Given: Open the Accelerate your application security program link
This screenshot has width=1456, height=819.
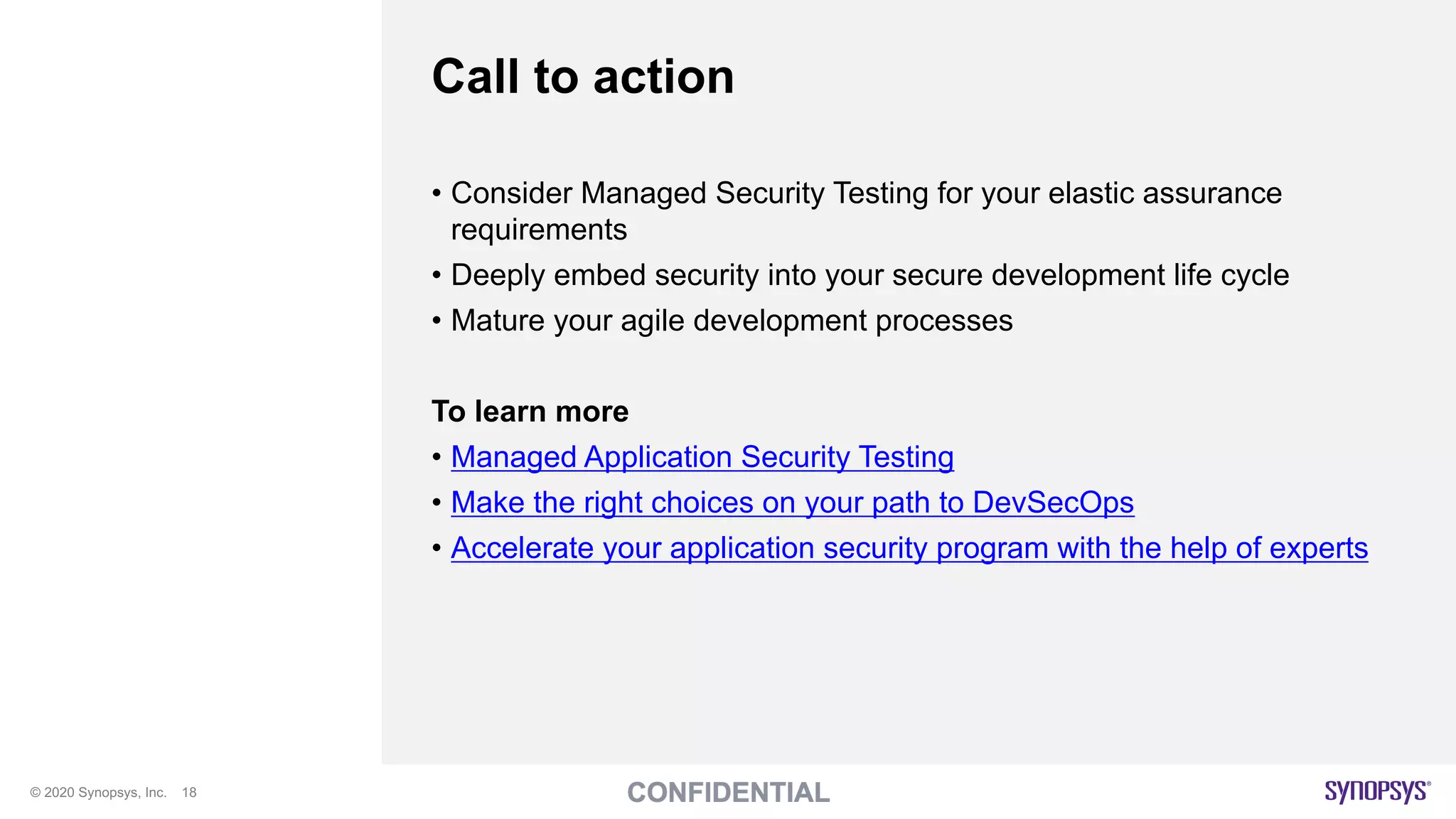Looking at the screenshot, I should [909, 548].
